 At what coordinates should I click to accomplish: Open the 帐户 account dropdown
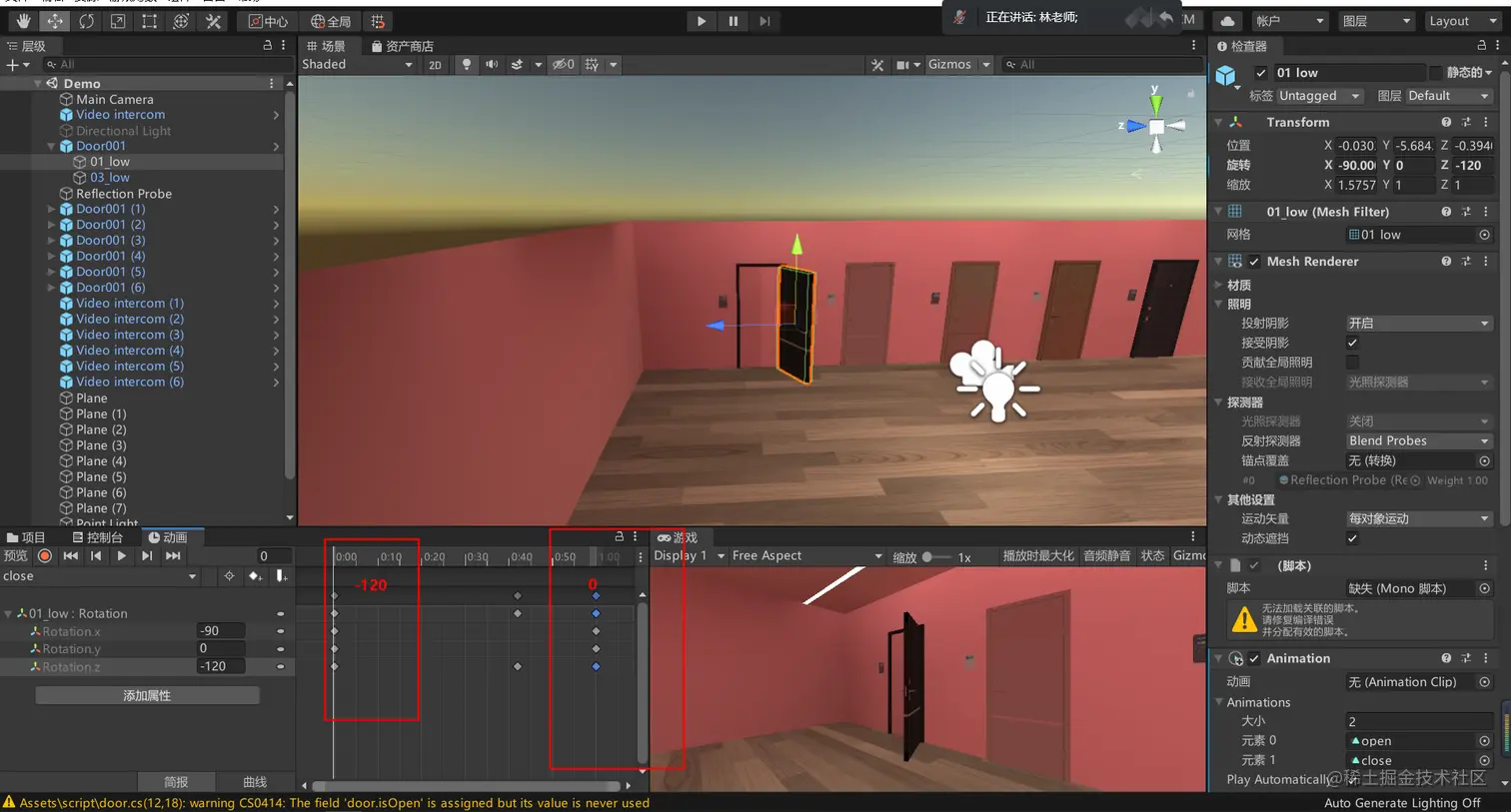[x=1289, y=21]
